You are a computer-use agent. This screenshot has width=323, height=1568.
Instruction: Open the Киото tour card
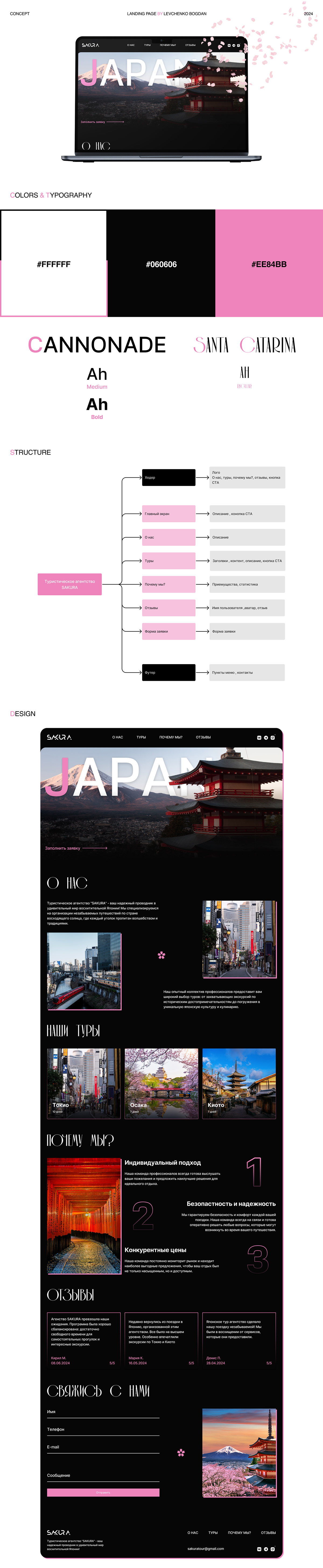point(239,1083)
